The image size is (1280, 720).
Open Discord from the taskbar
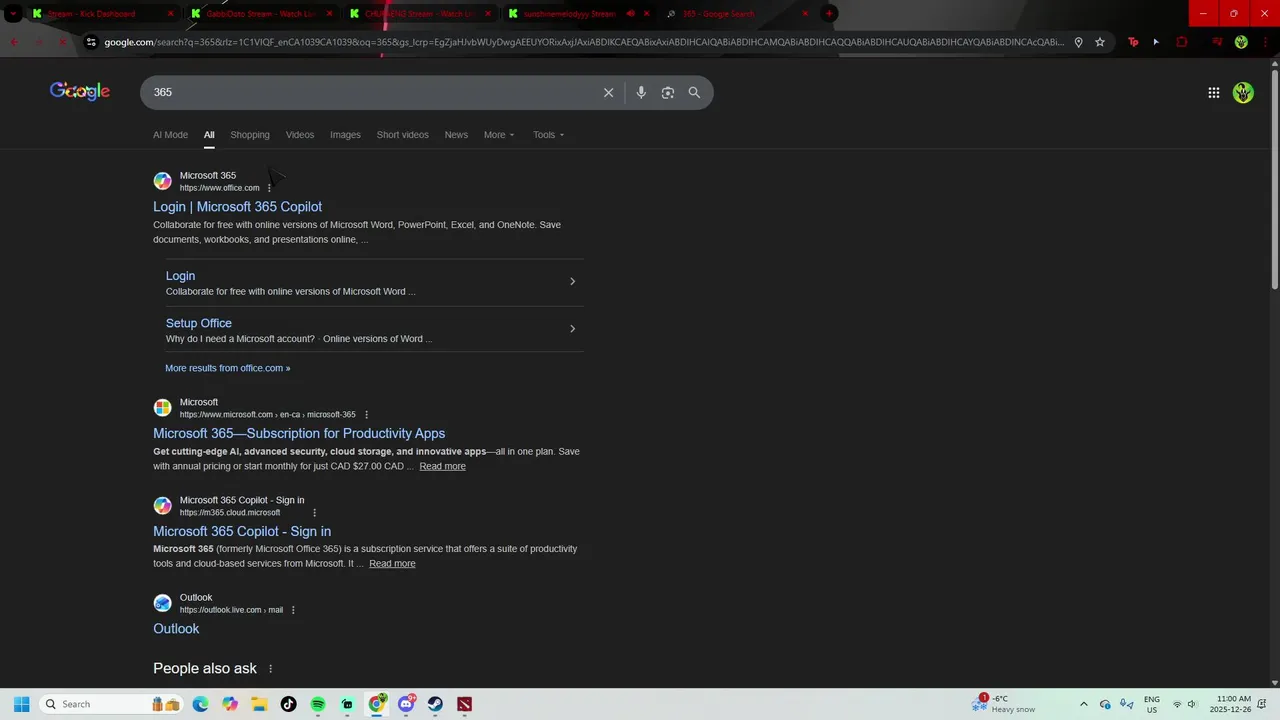(406, 704)
